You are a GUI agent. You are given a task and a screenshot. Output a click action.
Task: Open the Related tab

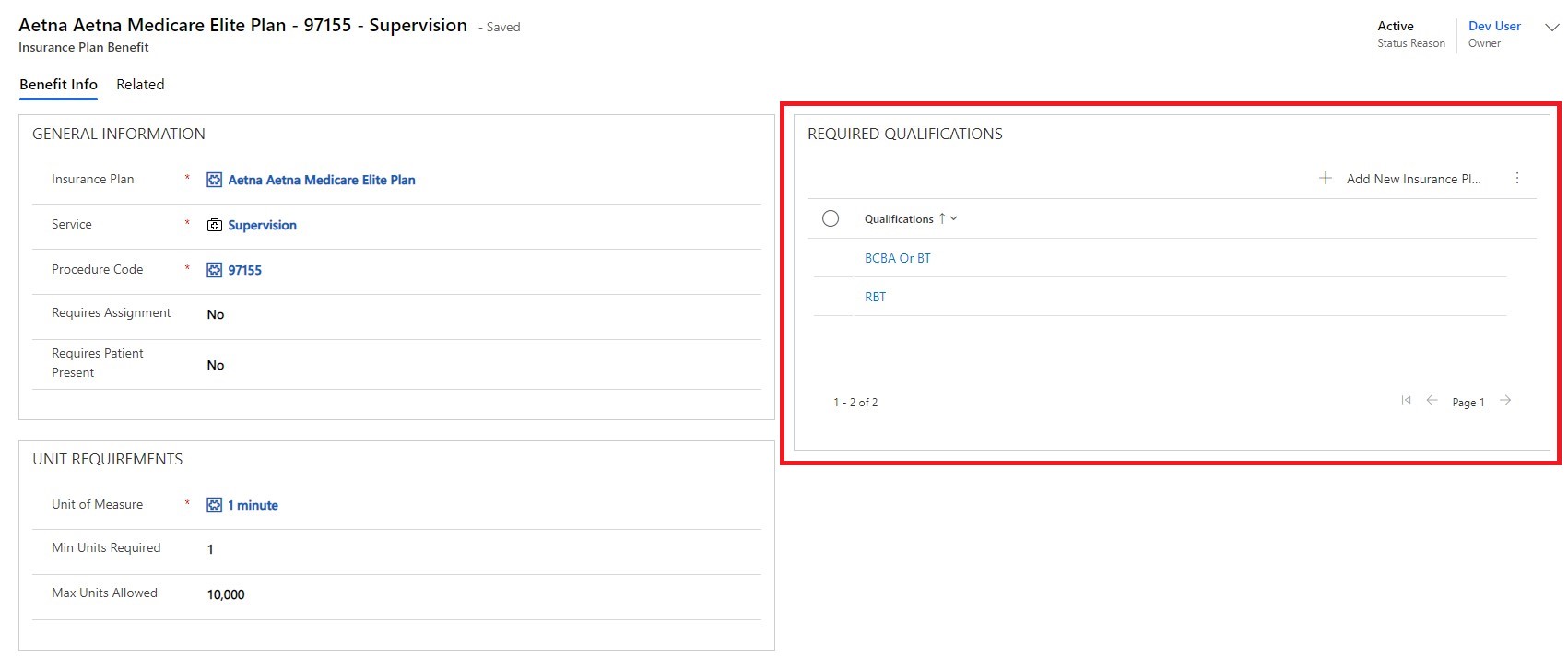[140, 85]
